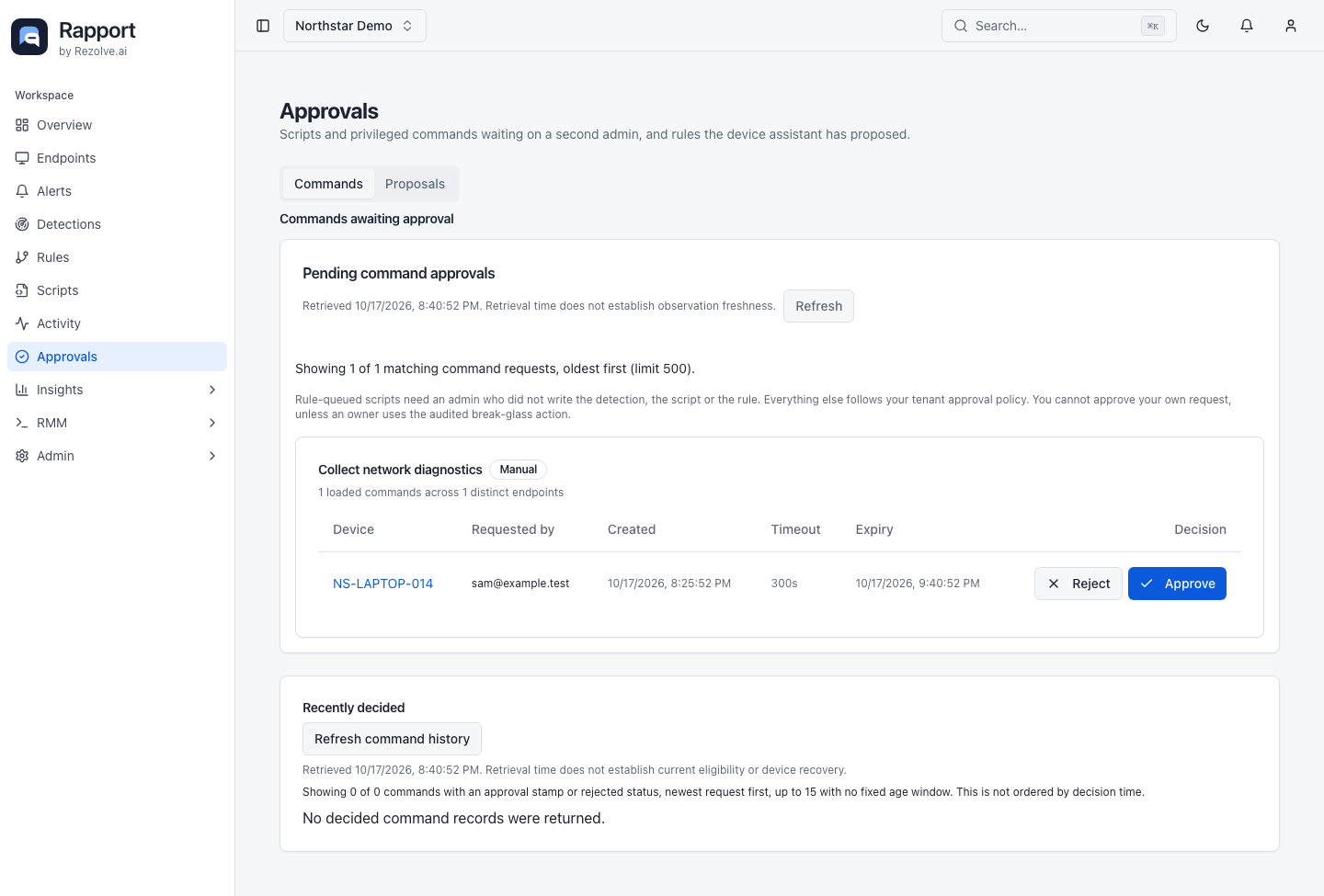The image size is (1324, 896).
Task: Click the Activity pulse icon
Action: click(22, 323)
